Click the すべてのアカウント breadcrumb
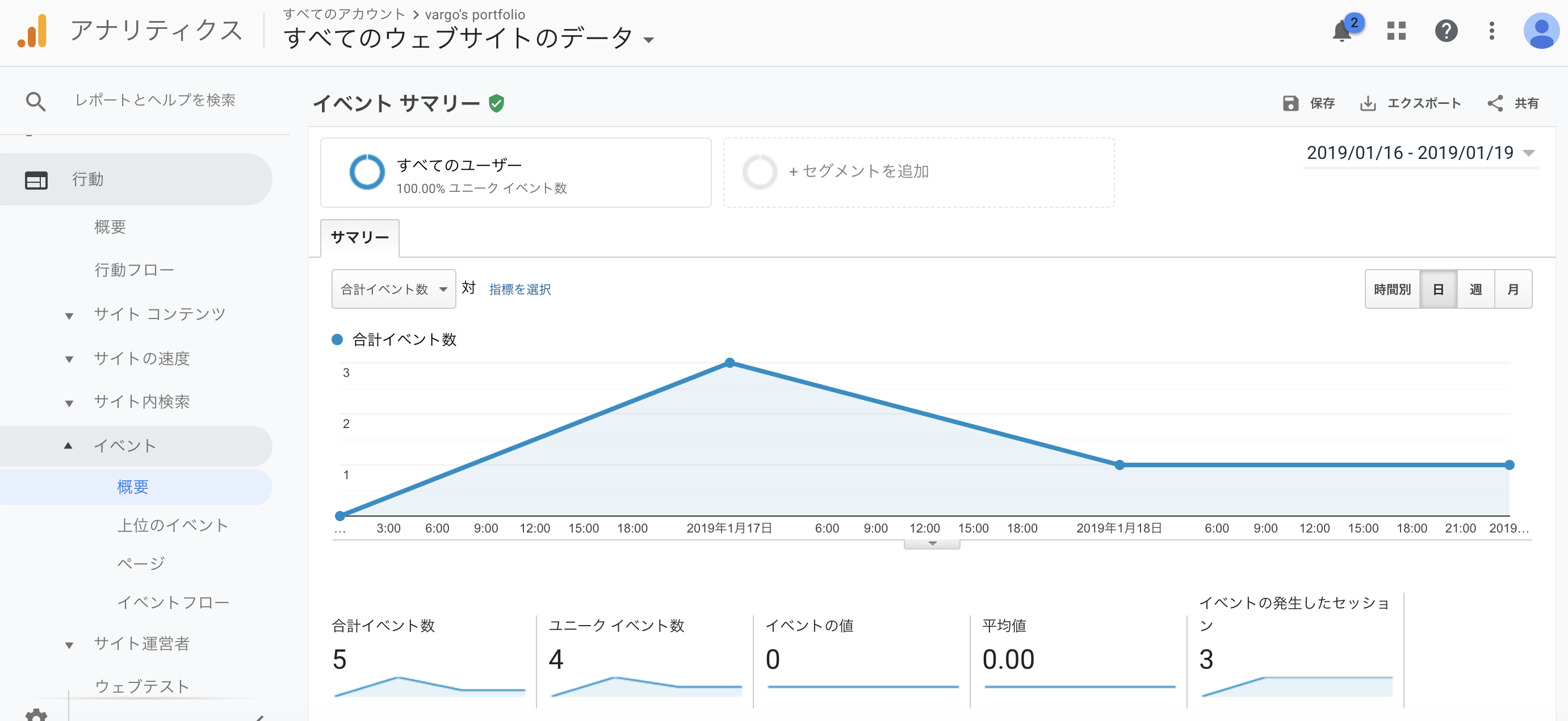The image size is (1568, 721). tap(344, 14)
